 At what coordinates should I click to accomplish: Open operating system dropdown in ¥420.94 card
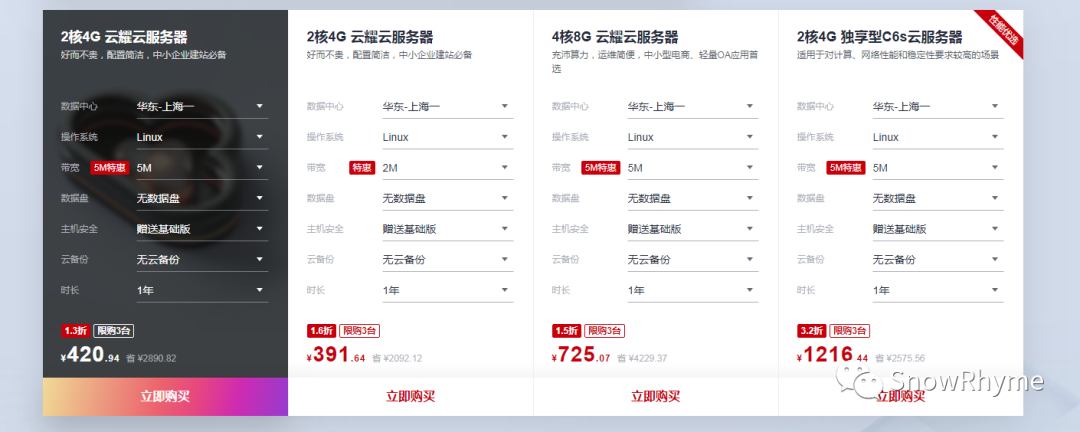coord(202,137)
